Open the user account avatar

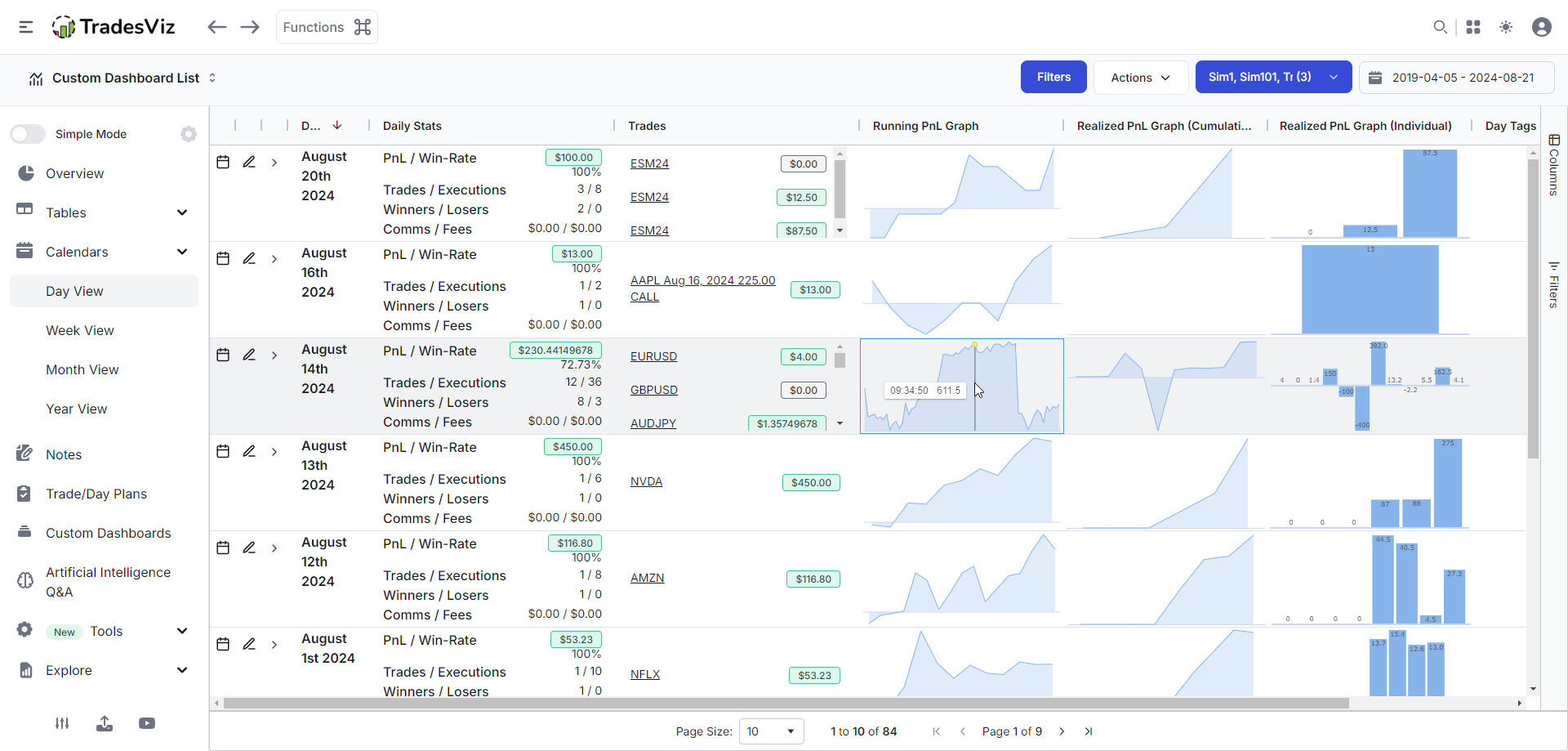click(1542, 27)
